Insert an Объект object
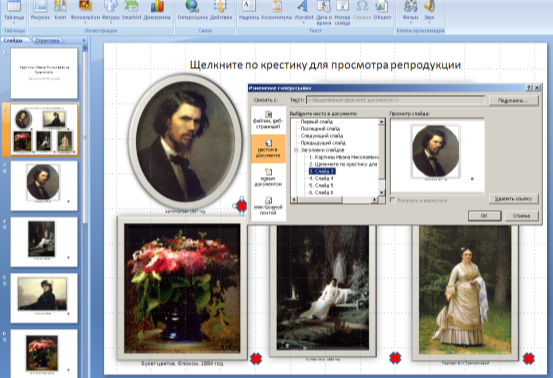 click(x=382, y=11)
